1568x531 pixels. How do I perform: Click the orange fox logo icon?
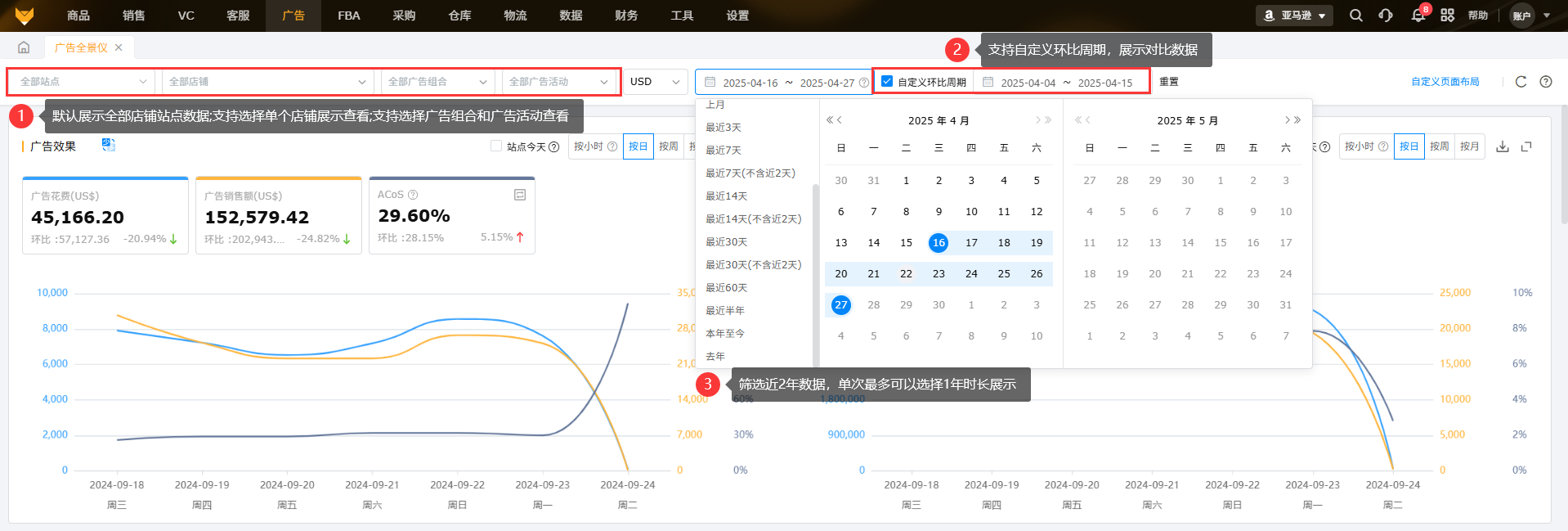25,15
